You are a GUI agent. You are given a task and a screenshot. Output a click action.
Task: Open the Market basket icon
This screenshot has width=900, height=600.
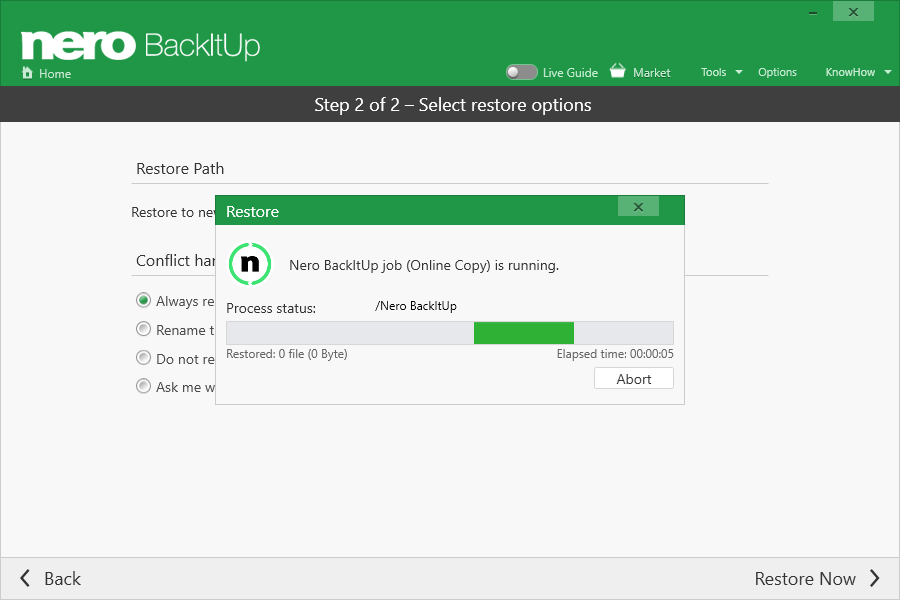(x=618, y=71)
